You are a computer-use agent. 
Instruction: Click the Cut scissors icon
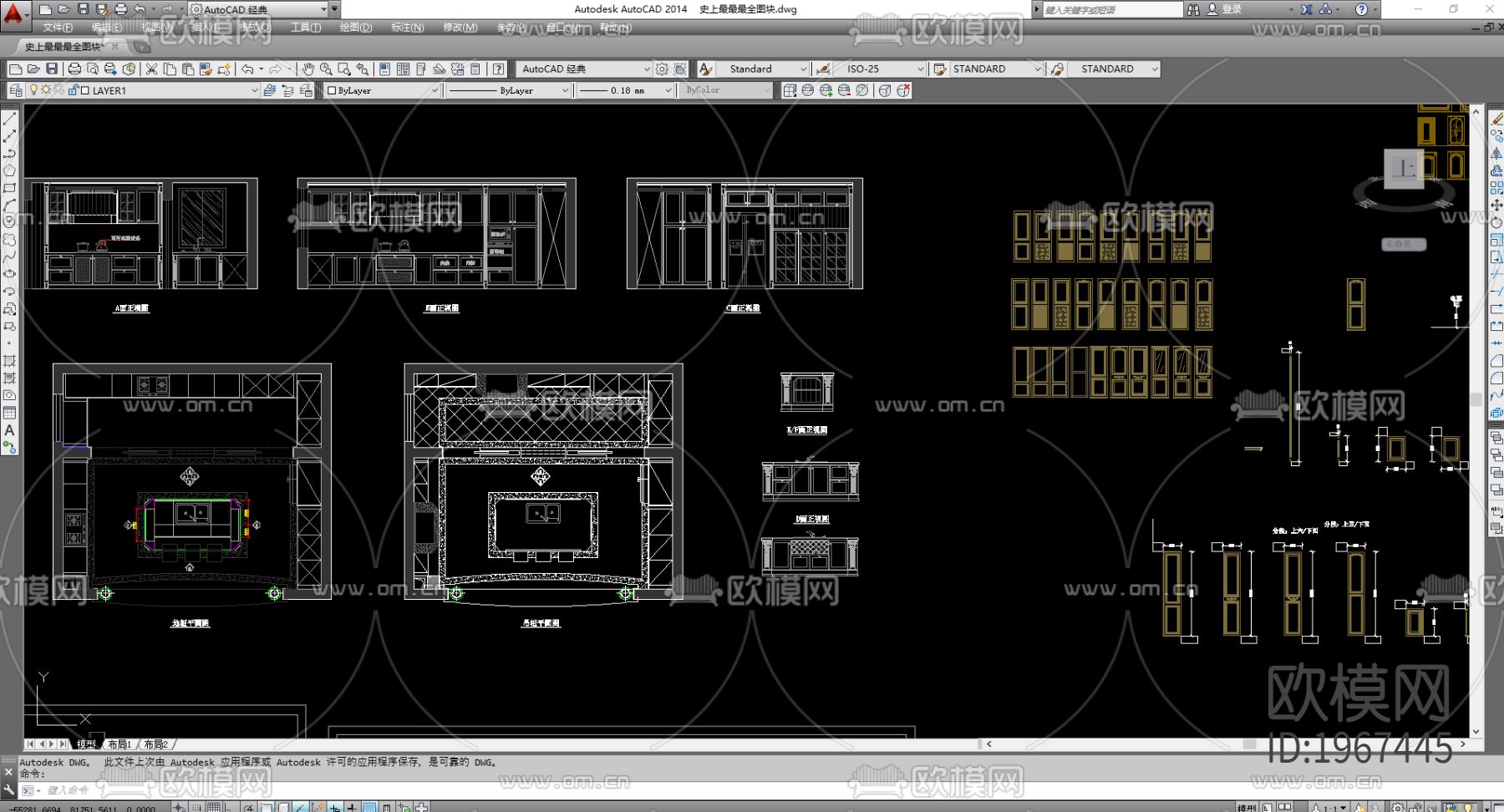tap(151, 69)
